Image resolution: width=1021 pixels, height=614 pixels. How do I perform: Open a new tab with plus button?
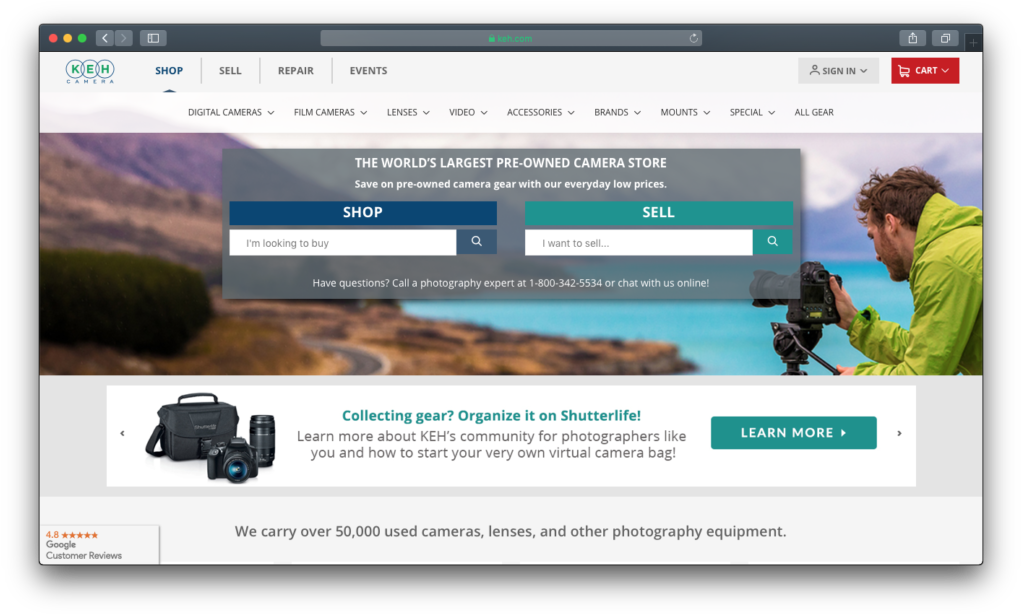pyautogui.click(x=973, y=42)
